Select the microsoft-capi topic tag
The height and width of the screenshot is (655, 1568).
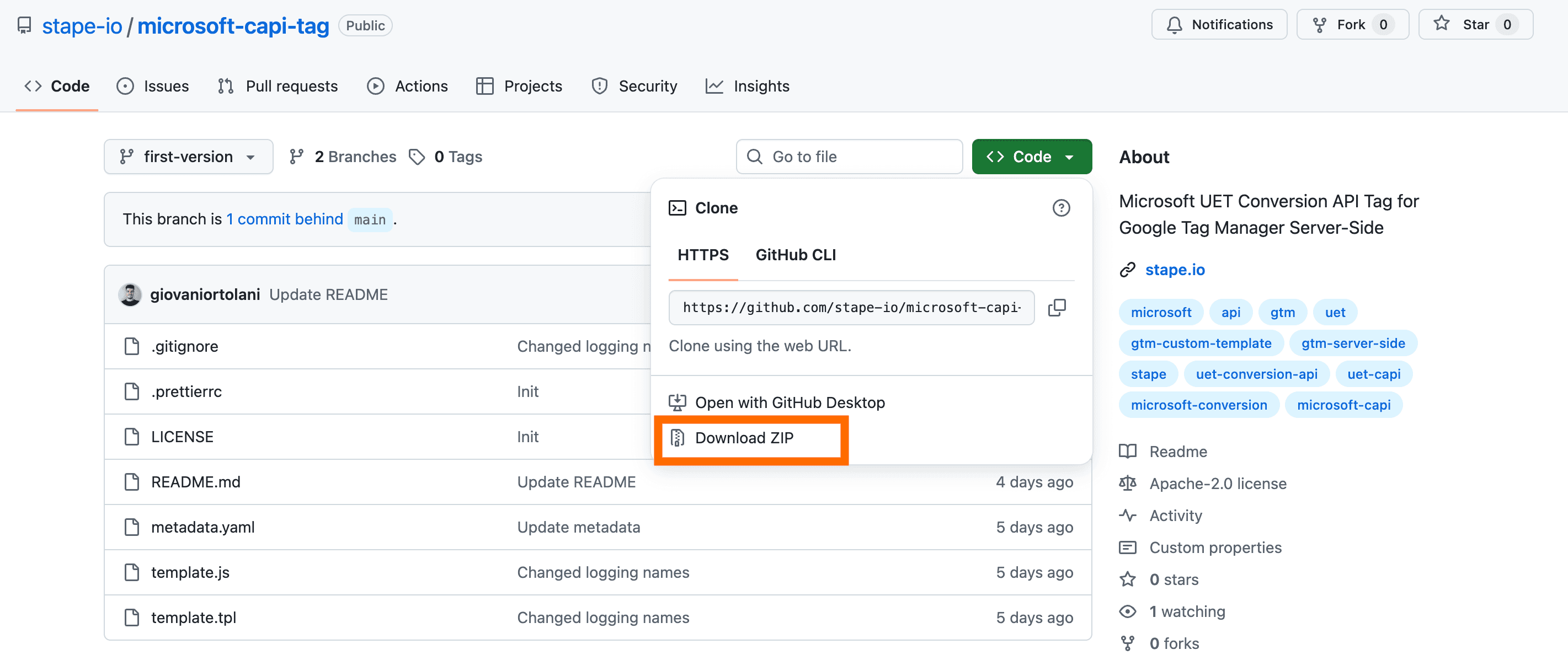point(1343,405)
